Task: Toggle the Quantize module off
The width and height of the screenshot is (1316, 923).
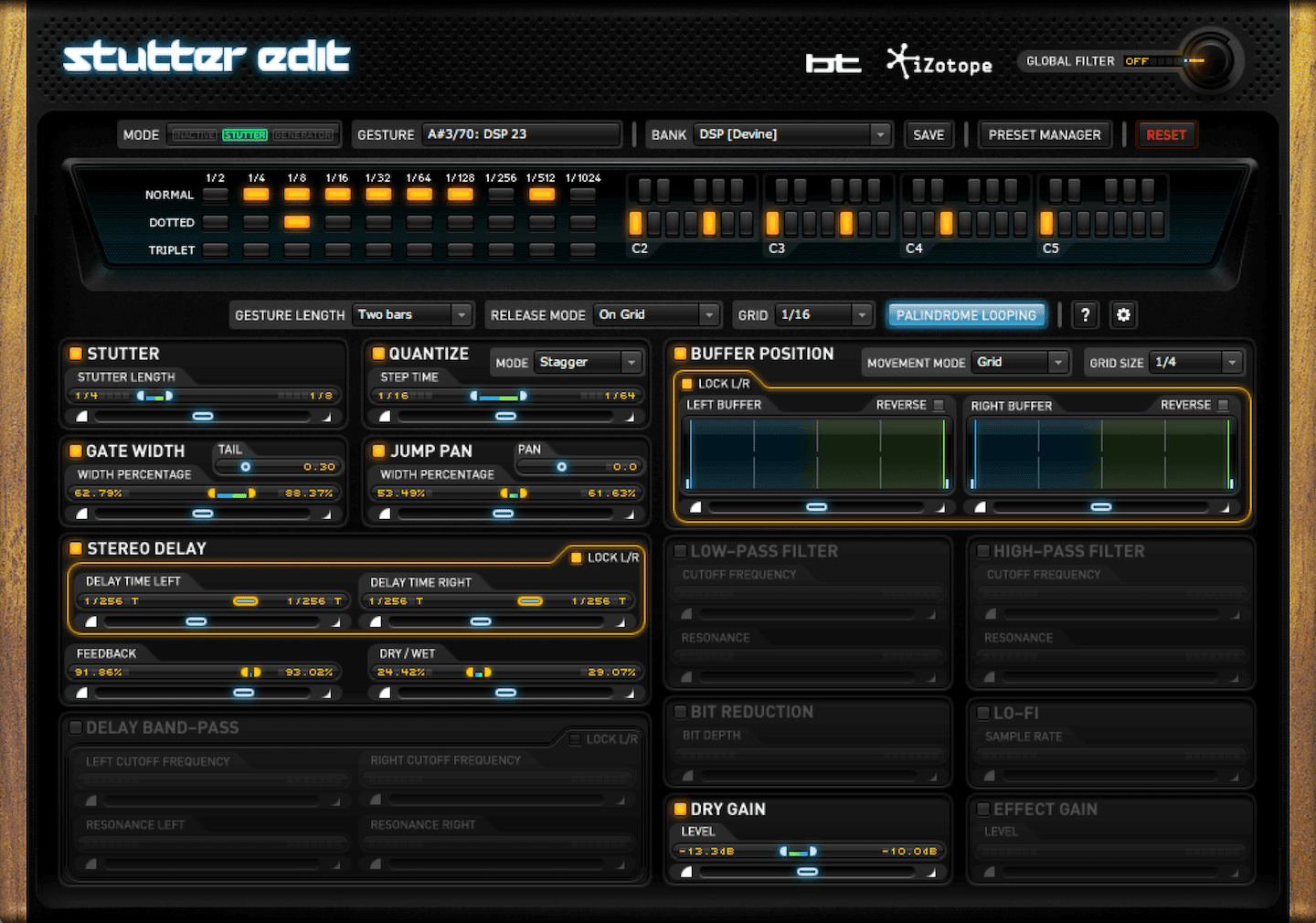Action: click(x=378, y=354)
